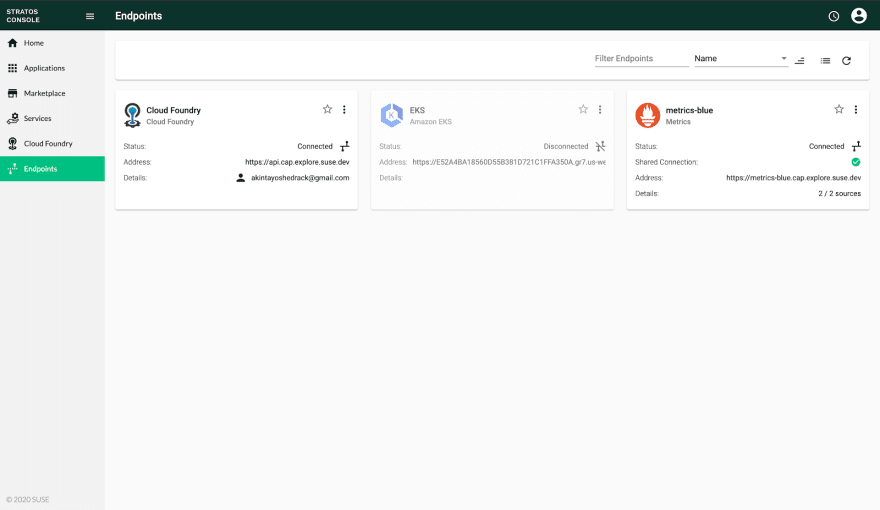Toggle the side navigation hamburger menu
880x510 pixels.
pos(90,16)
